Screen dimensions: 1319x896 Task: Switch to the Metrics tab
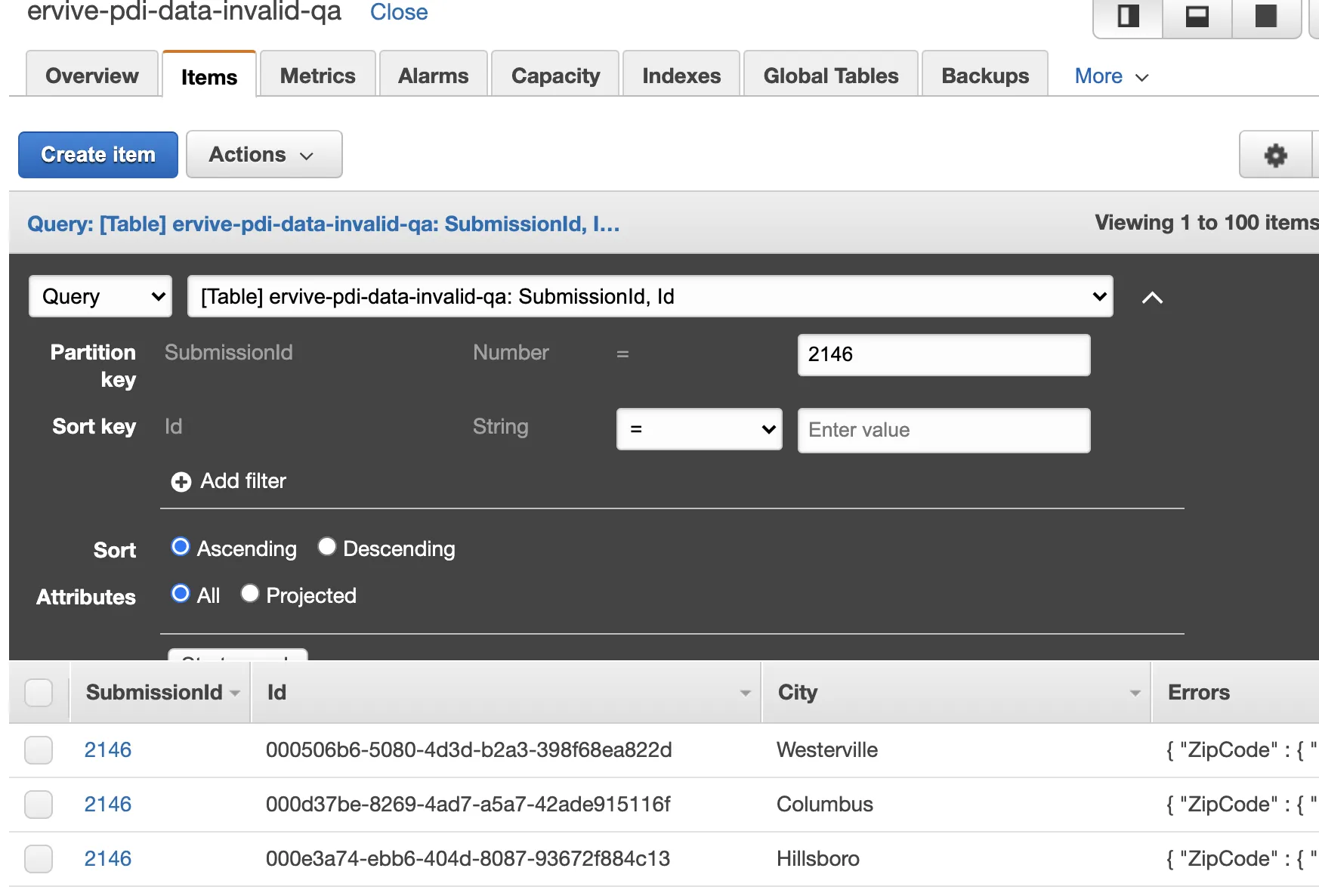pos(317,76)
